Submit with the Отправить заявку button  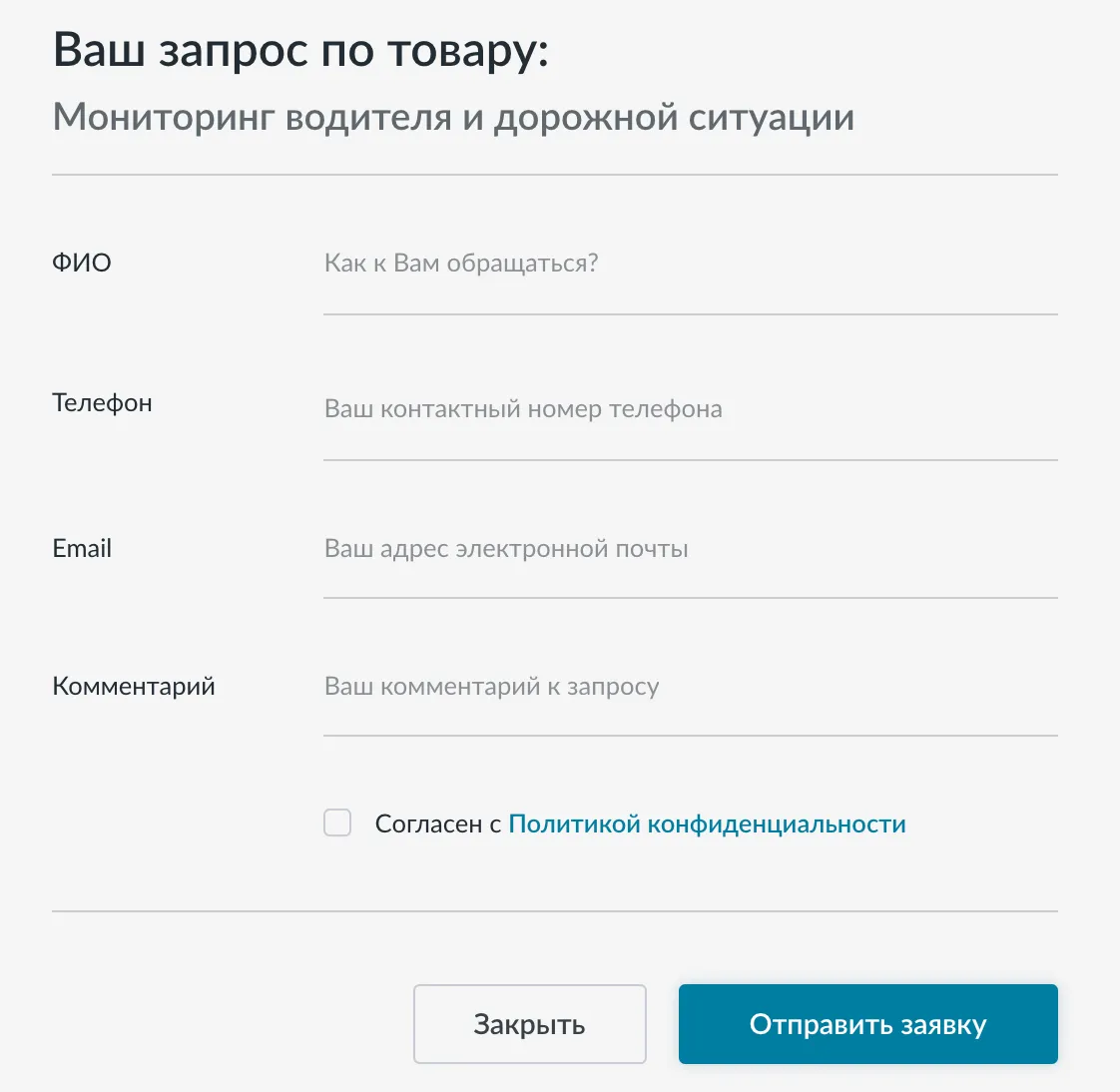click(x=867, y=1024)
